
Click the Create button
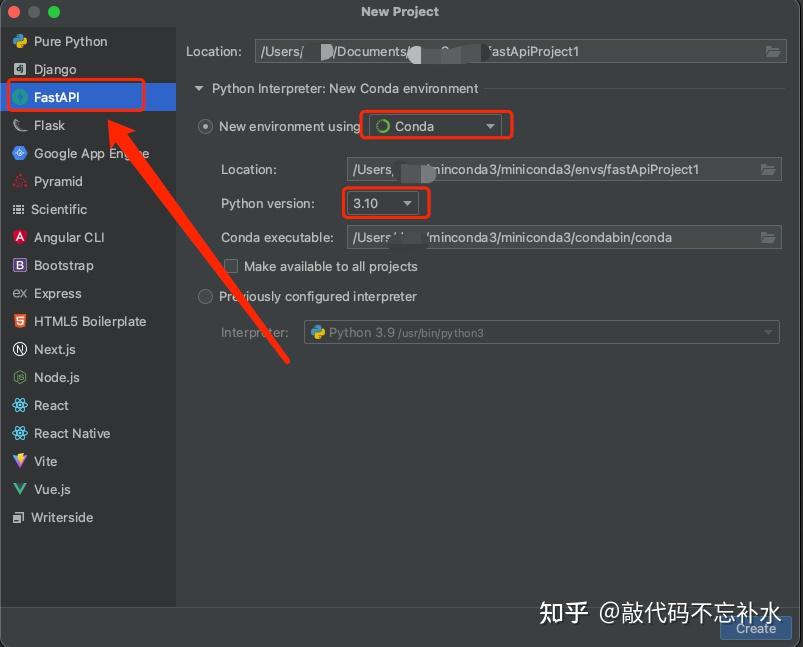coord(756,629)
